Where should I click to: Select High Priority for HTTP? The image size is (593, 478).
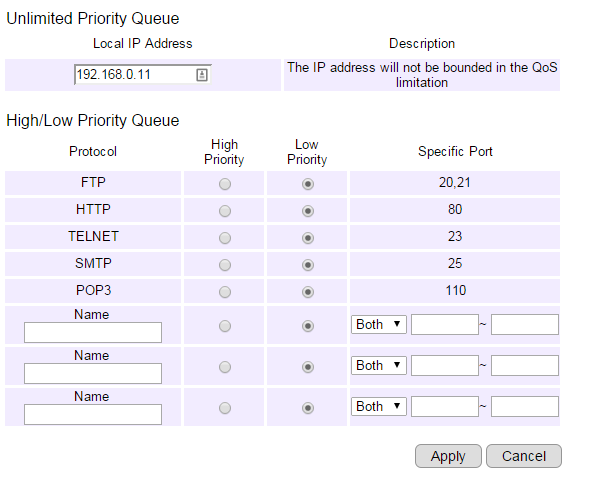tap(225, 211)
